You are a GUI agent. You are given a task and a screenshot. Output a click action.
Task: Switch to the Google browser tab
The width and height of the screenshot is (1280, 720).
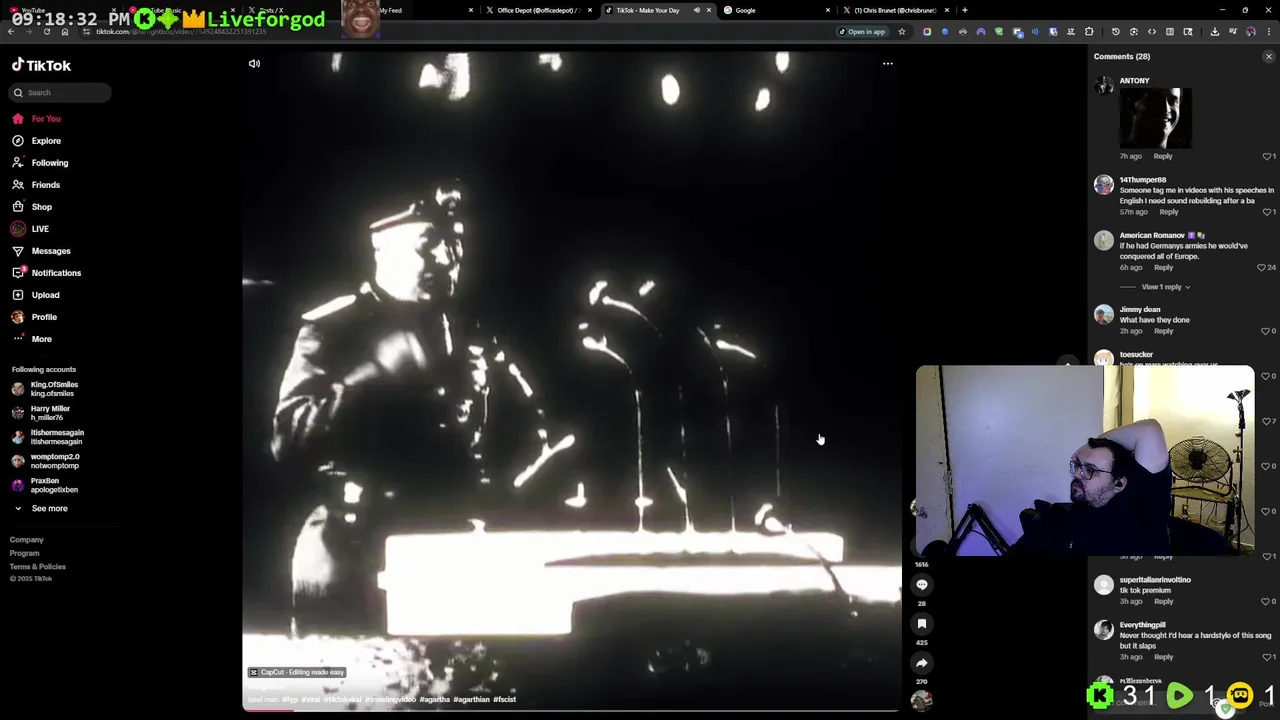(778, 10)
